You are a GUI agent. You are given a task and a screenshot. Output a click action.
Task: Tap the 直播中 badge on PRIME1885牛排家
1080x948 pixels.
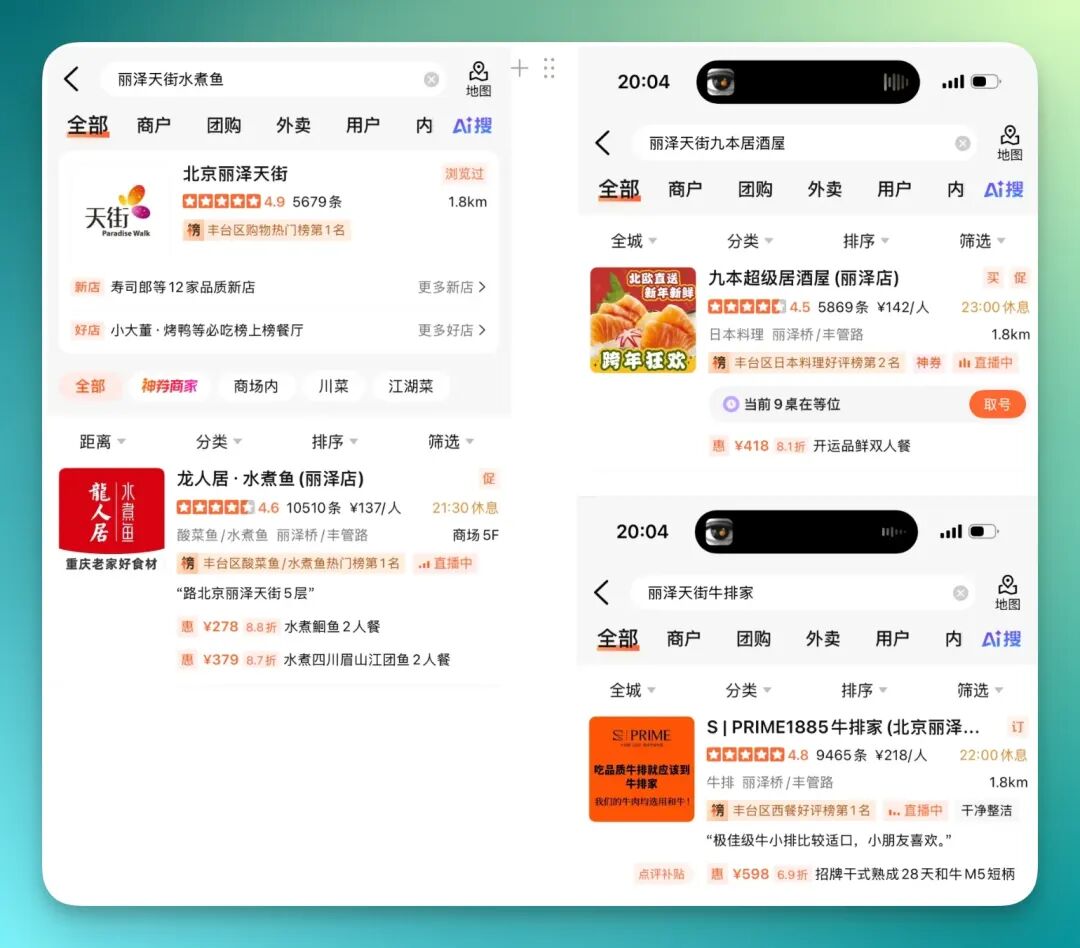pos(915,810)
